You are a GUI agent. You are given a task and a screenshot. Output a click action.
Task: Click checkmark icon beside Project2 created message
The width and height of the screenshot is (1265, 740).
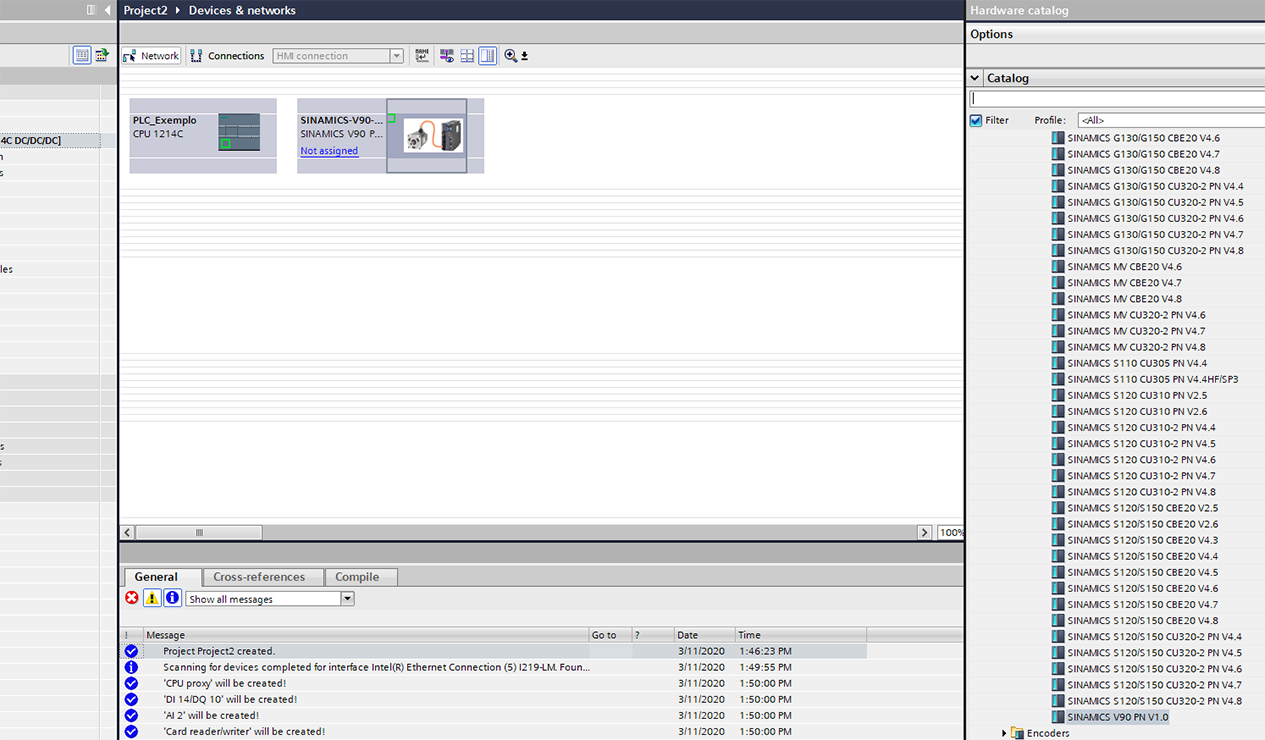coord(131,651)
